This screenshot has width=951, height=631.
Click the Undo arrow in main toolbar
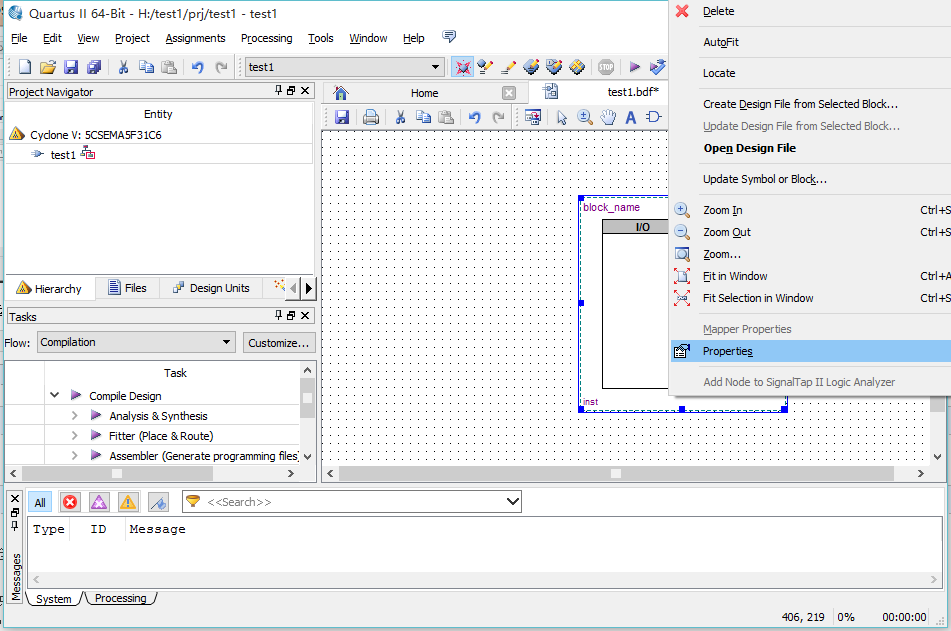click(198, 67)
